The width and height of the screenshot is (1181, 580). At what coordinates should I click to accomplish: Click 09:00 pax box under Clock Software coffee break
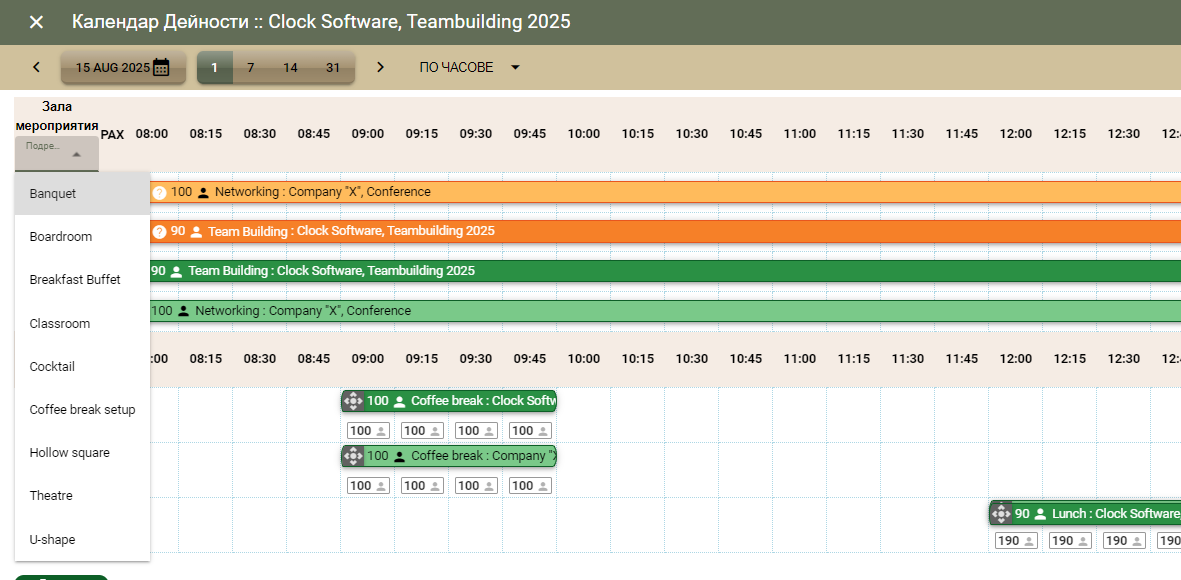pos(368,431)
